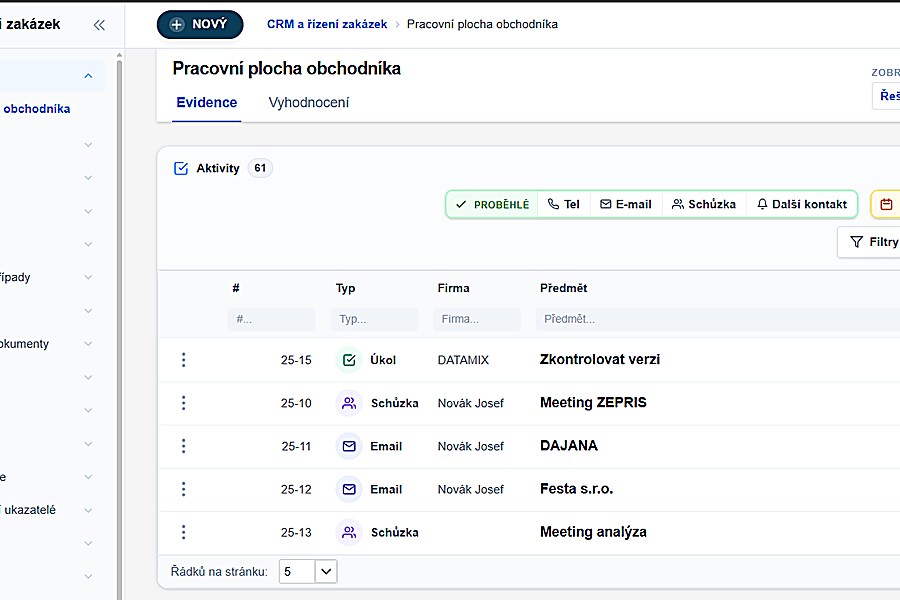Click the Úkol type icon in row 25-15
The height and width of the screenshot is (600, 900).
[349, 360]
